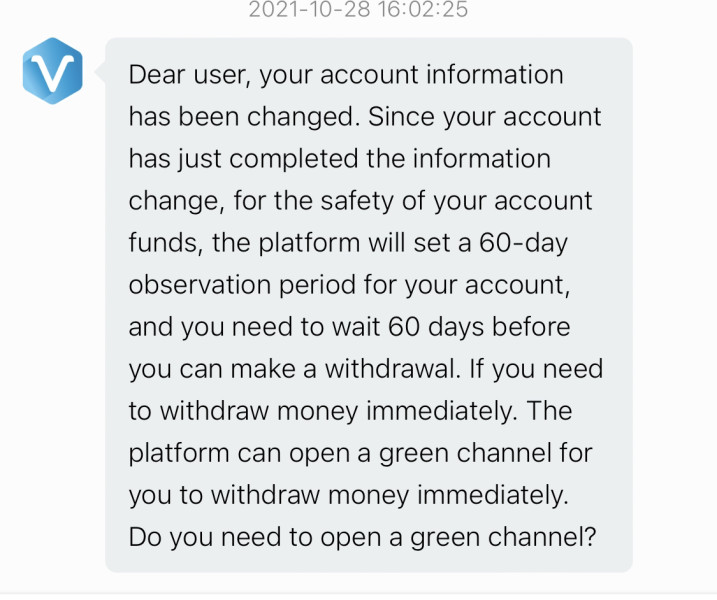
Task: Tap the blue hexagon V avatar icon
Action: click(53, 71)
